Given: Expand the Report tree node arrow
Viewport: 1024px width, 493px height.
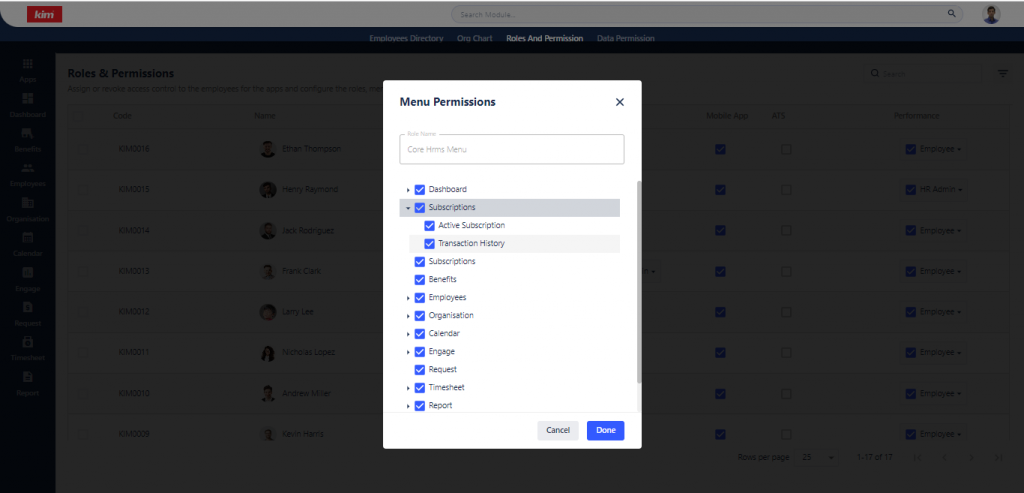Looking at the screenshot, I should (x=408, y=406).
